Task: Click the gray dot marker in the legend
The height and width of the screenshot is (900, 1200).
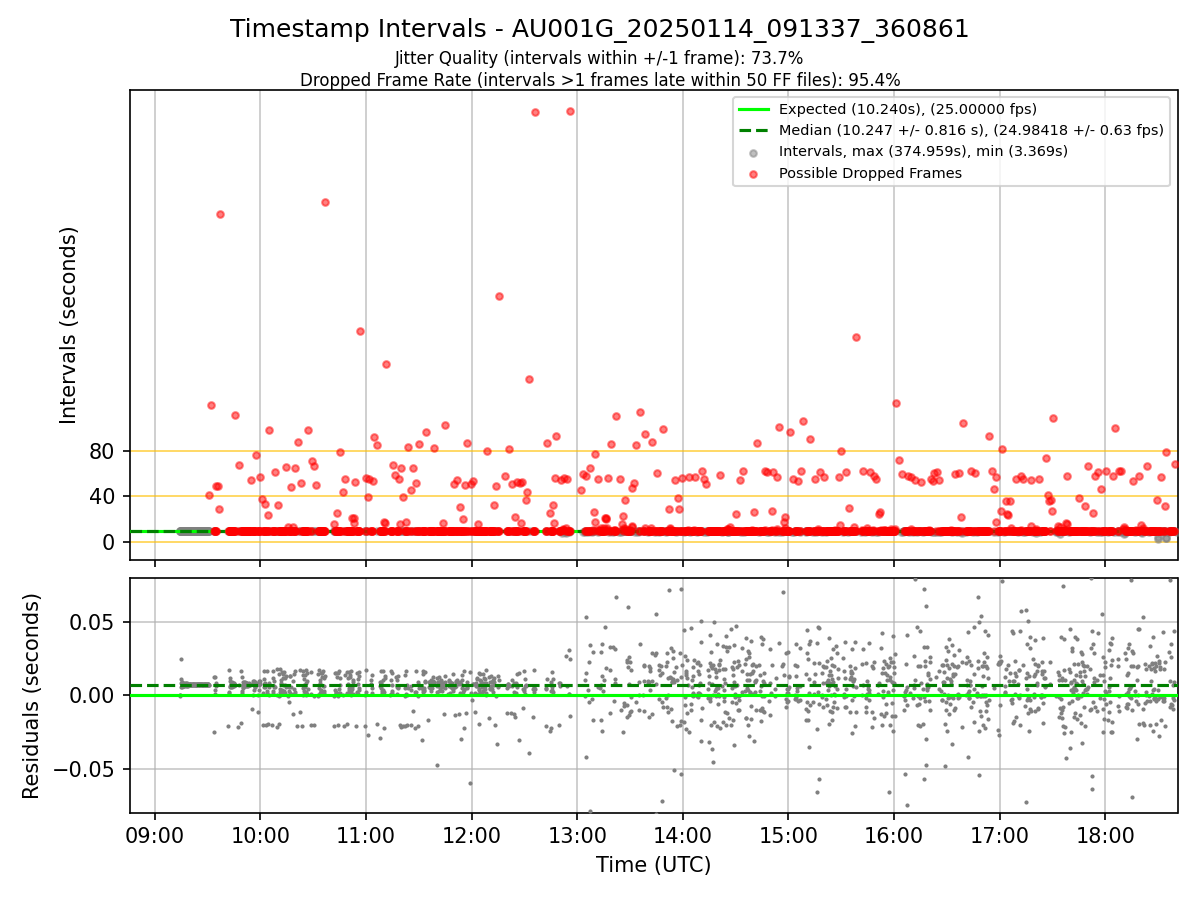Action: tap(754, 153)
